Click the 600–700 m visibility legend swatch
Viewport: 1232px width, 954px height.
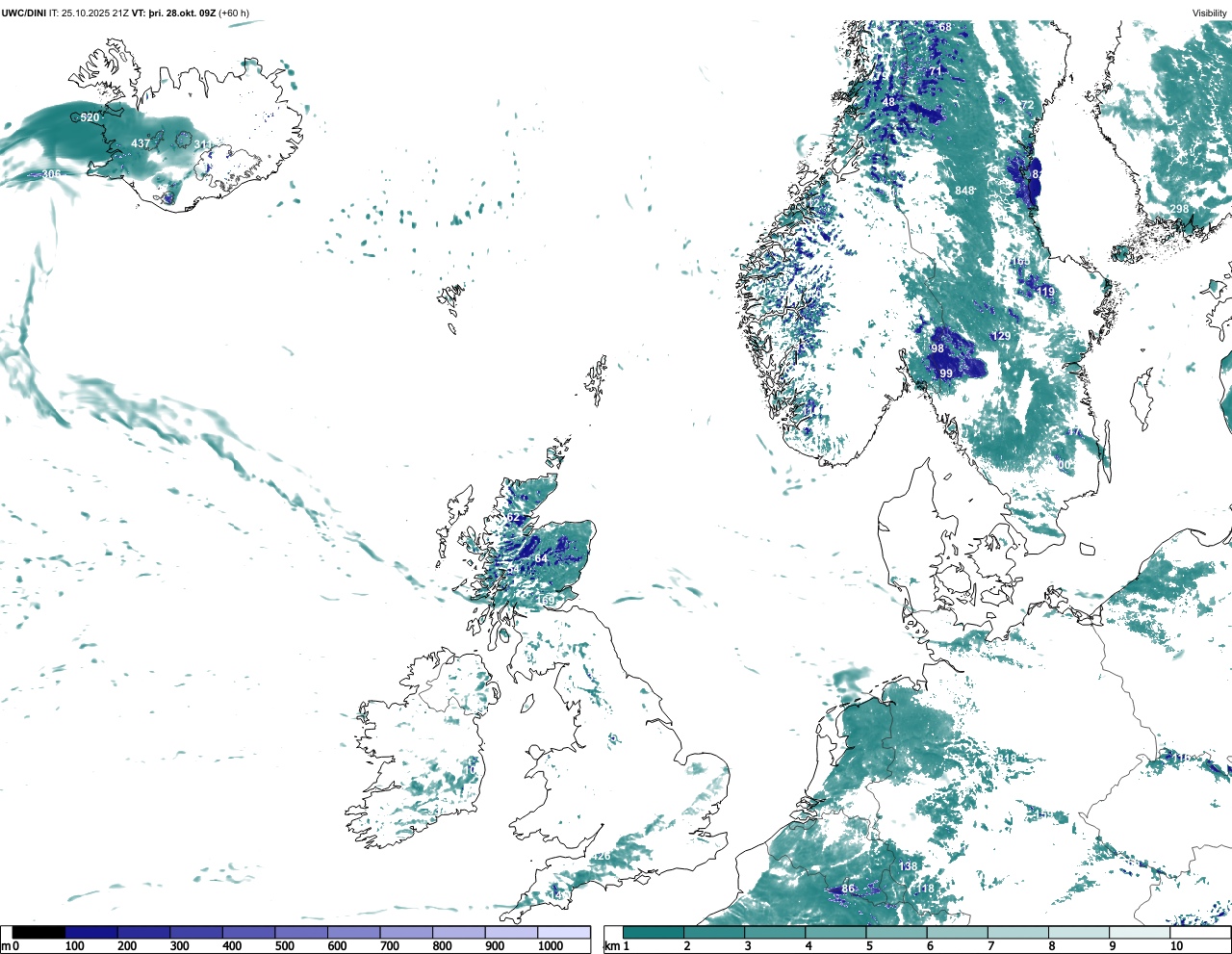pyautogui.click(x=354, y=932)
